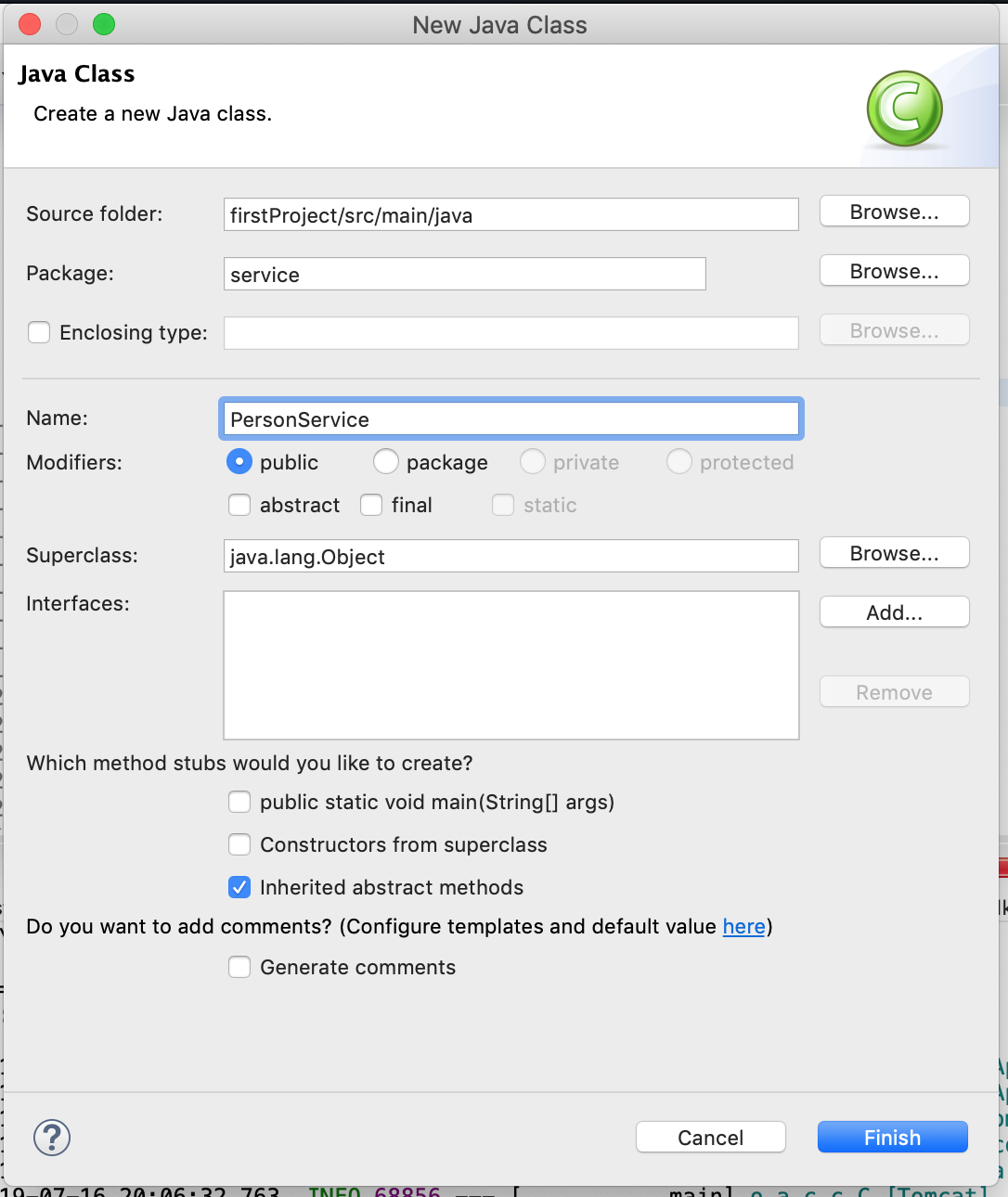Image resolution: width=1008 pixels, height=1197 pixels.
Task: Open the help question mark icon
Action: pyautogui.click(x=52, y=1138)
